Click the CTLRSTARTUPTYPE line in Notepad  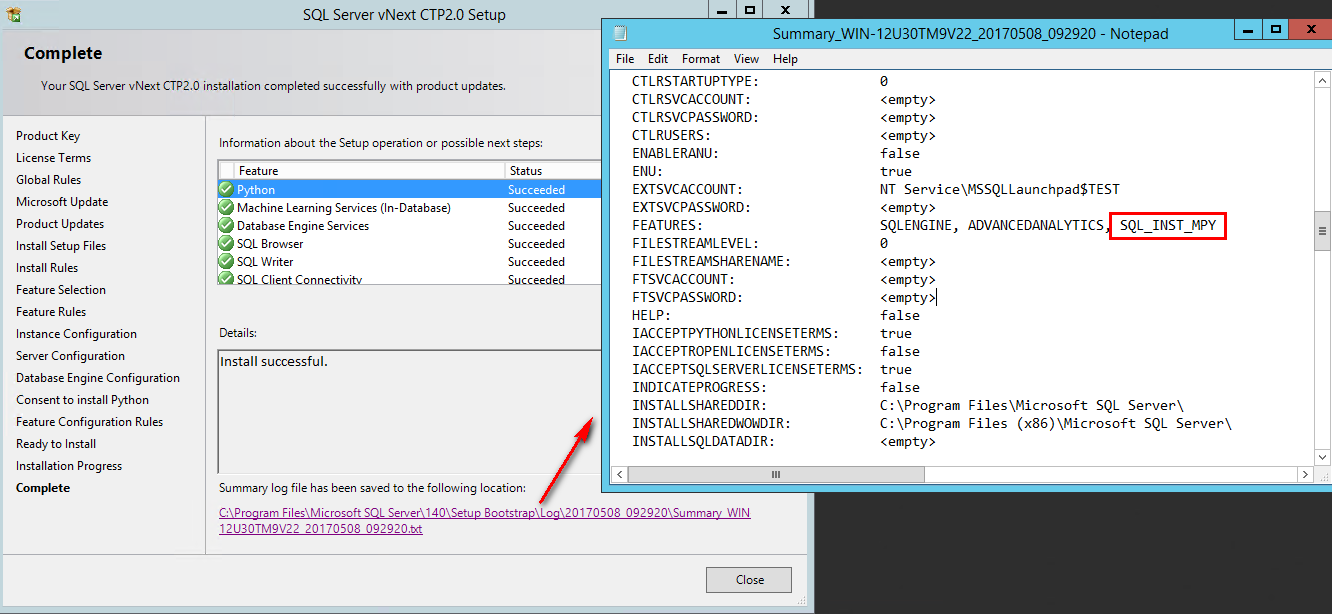tap(760, 81)
